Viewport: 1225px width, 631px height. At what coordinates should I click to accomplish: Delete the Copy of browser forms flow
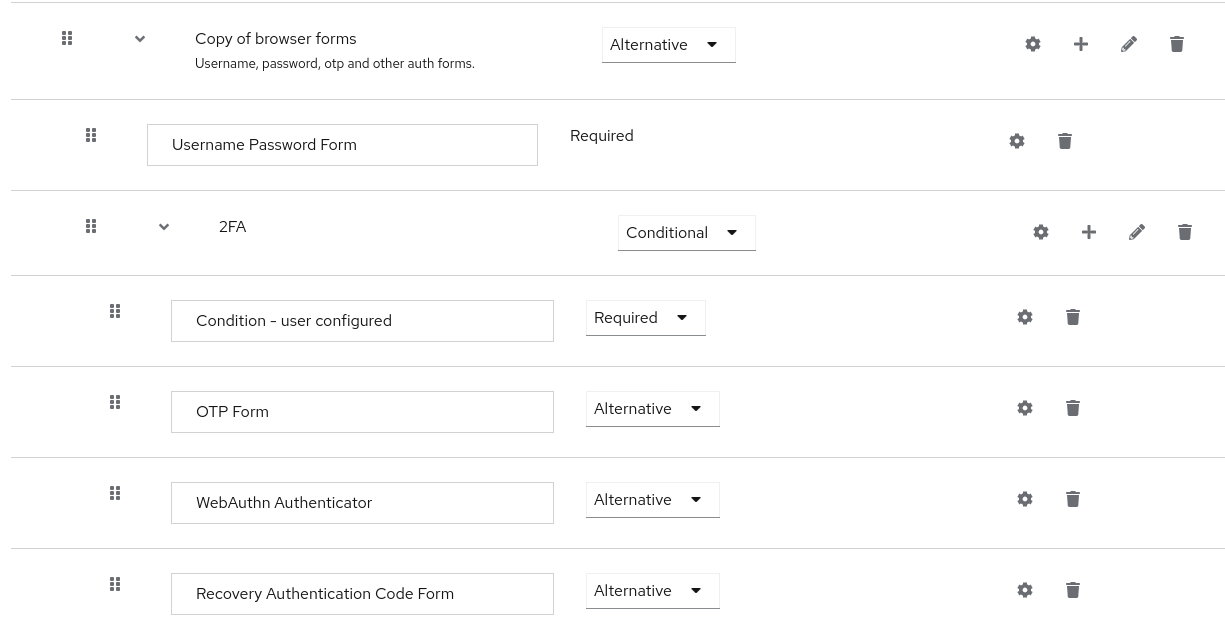(x=1177, y=44)
